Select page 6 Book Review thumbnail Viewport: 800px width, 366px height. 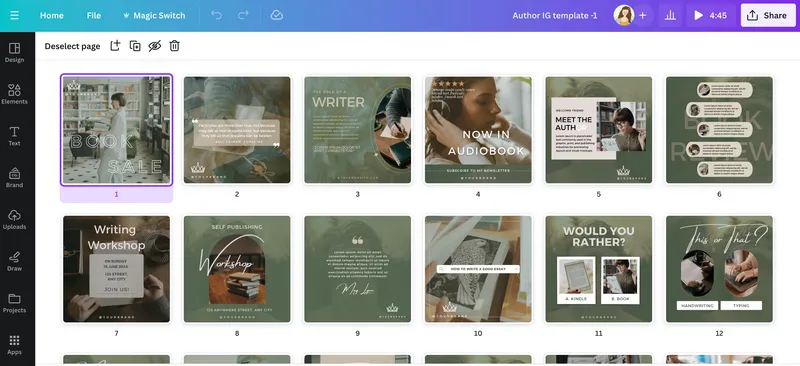719,130
